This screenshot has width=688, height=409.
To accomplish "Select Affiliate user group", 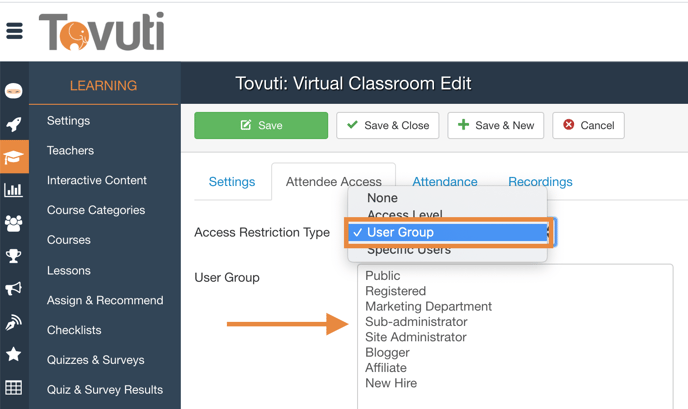I will pyautogui.click(x=386, y=368).
